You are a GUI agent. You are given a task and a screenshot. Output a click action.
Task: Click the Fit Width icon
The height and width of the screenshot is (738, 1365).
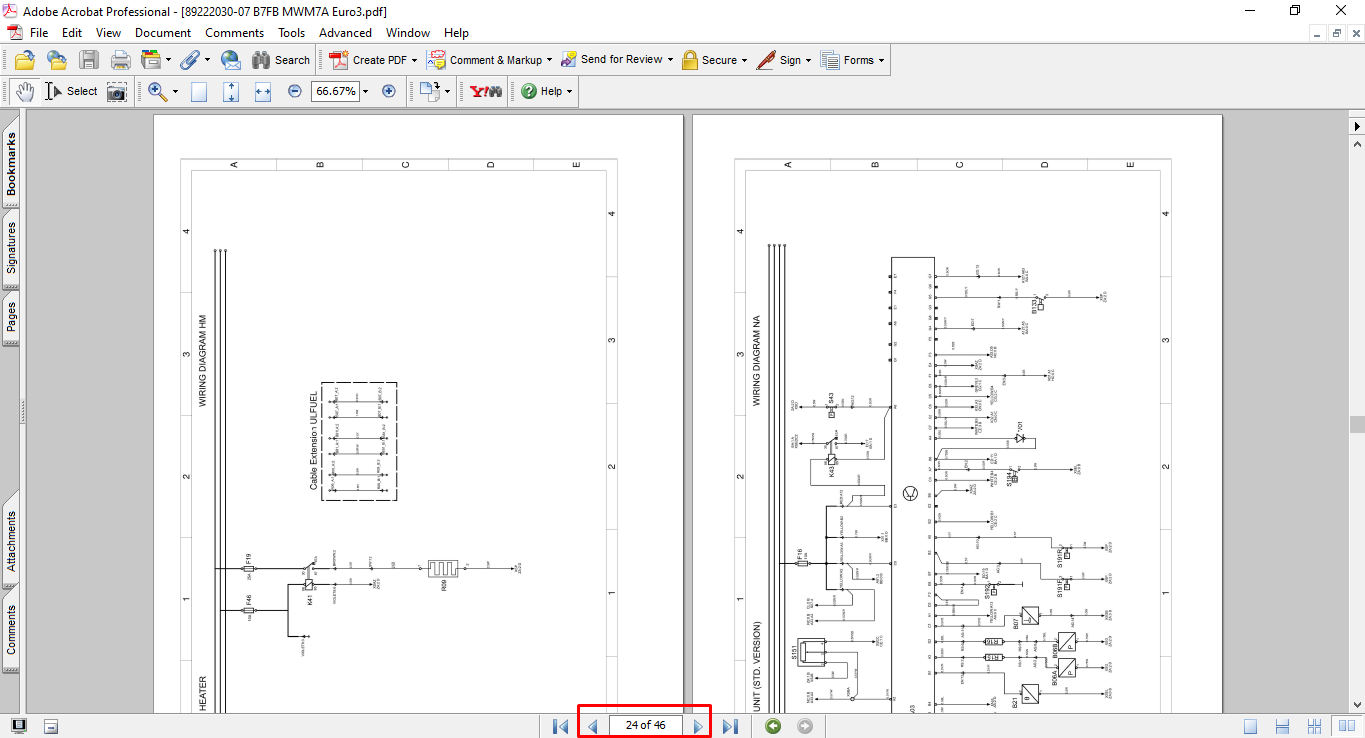[263, 91]
